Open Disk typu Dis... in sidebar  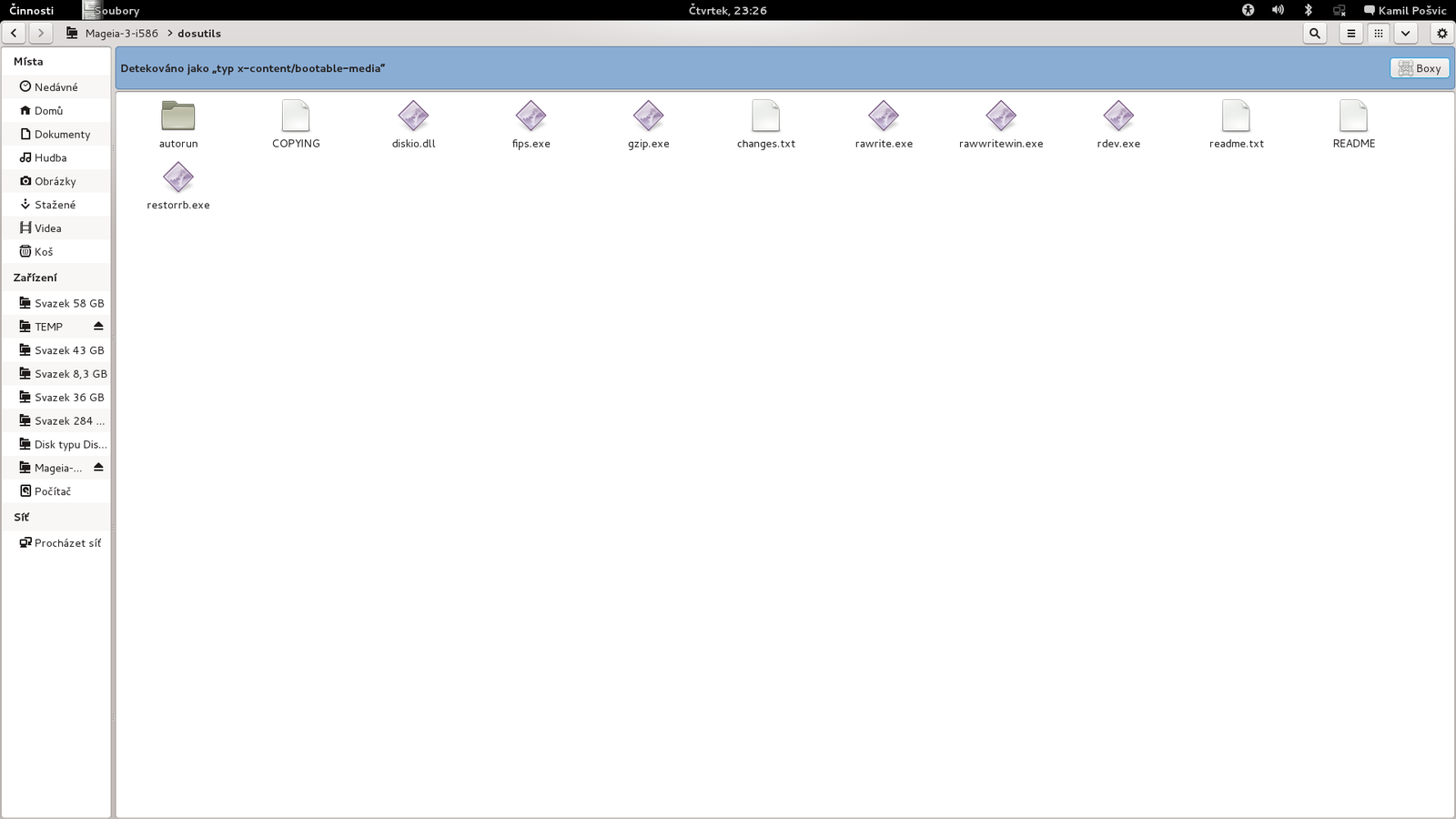56,445
